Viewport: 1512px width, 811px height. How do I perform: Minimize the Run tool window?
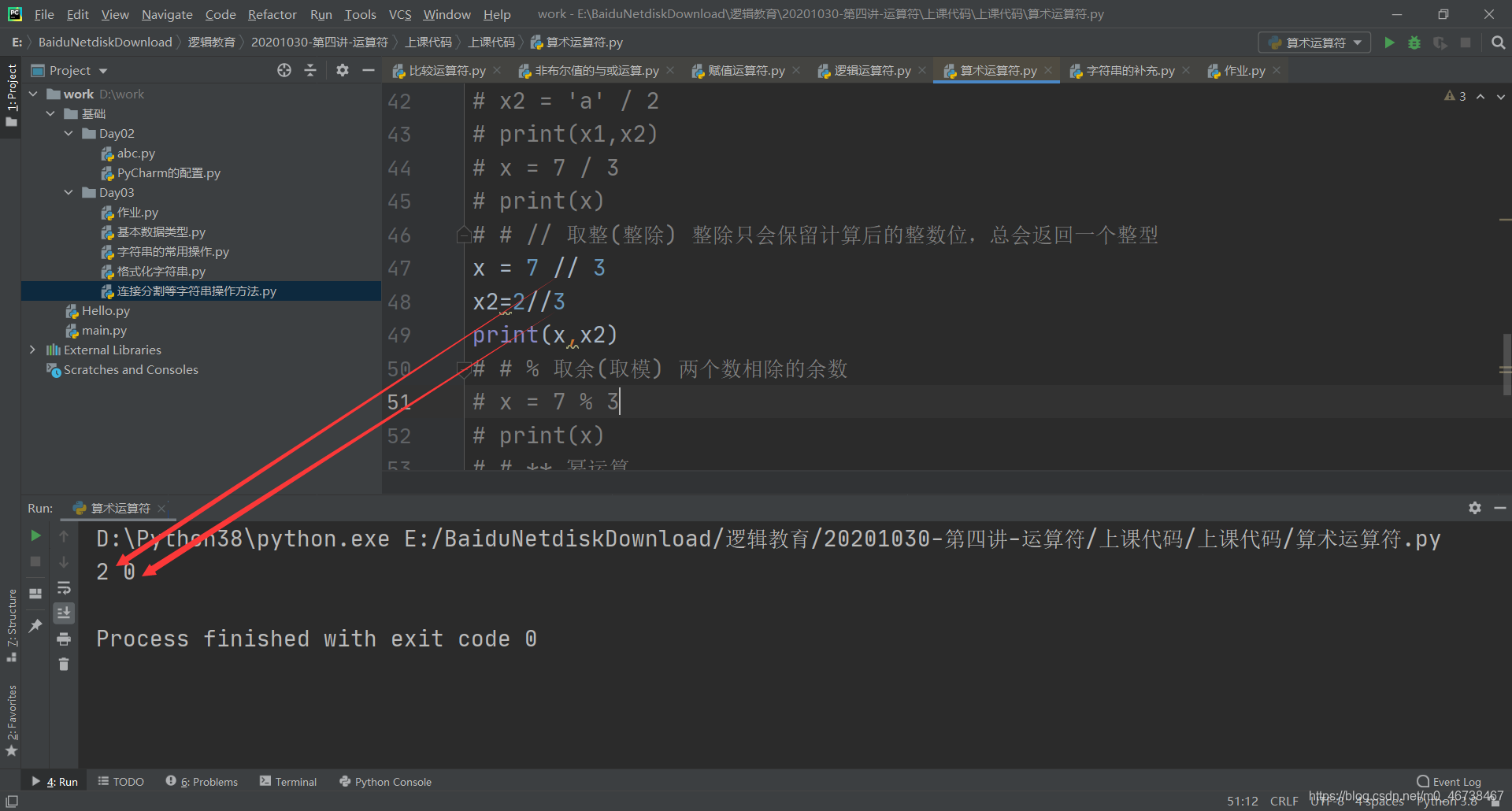click(1499, 508)
